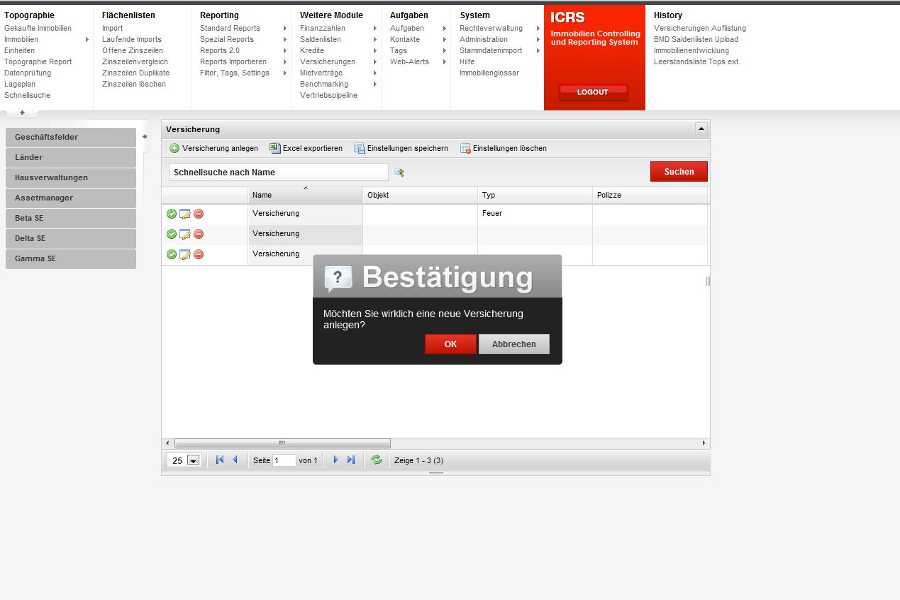The image size is (900, 600).
Task: Open the Immobilienentwicklung history link
Action: 691,51
